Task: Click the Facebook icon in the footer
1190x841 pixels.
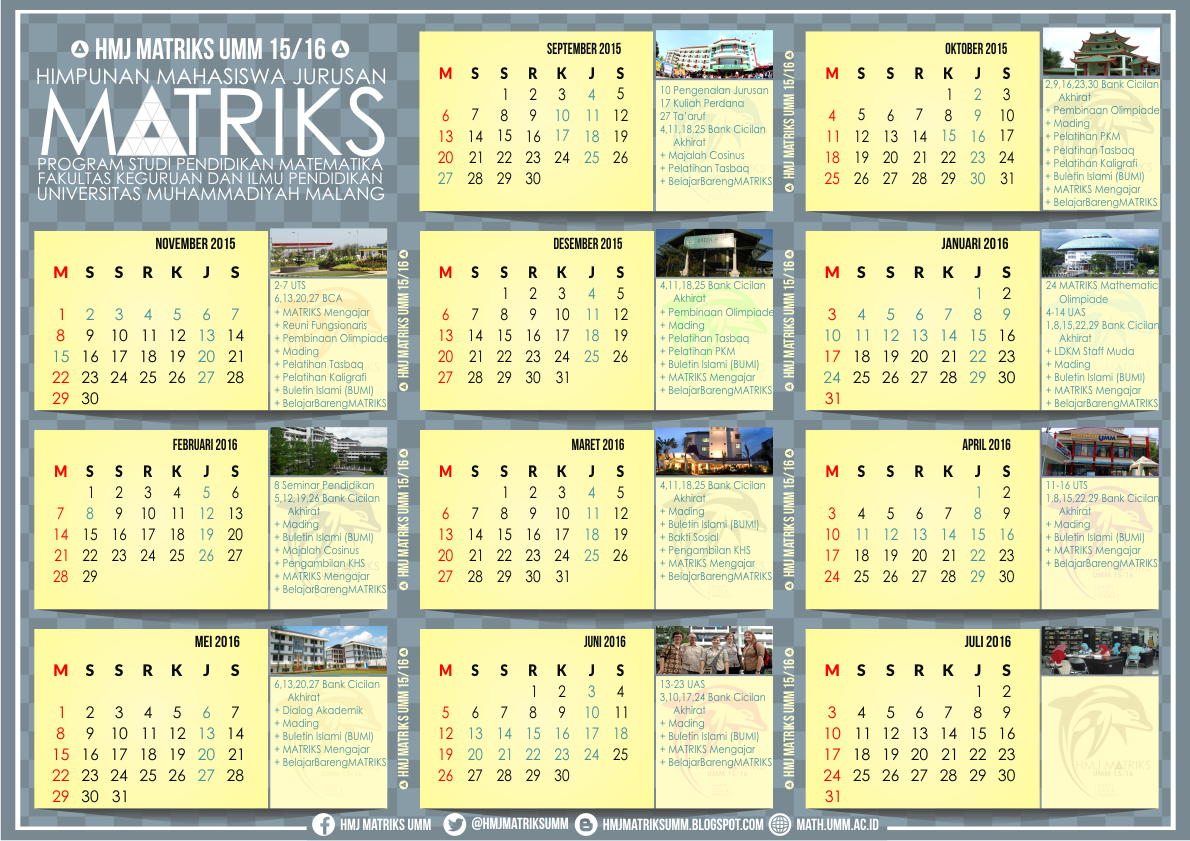Action: coord(322,827)
